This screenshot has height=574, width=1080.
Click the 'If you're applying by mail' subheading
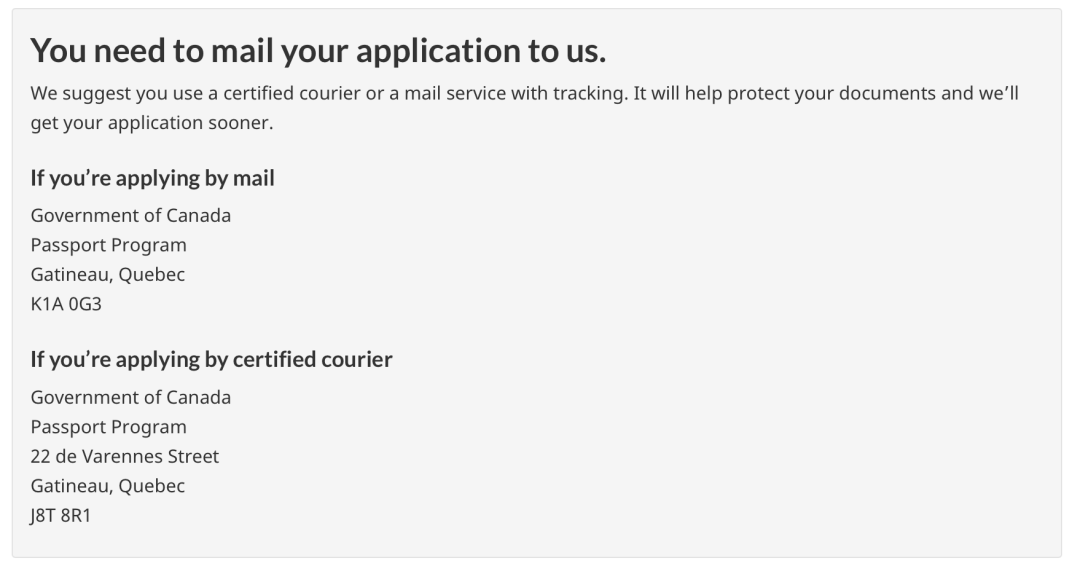tap(152, 178)
